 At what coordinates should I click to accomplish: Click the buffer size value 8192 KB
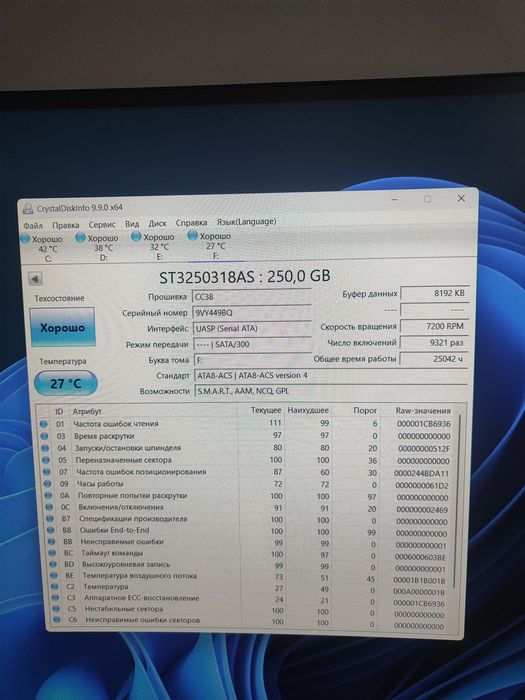coord(435,293)
